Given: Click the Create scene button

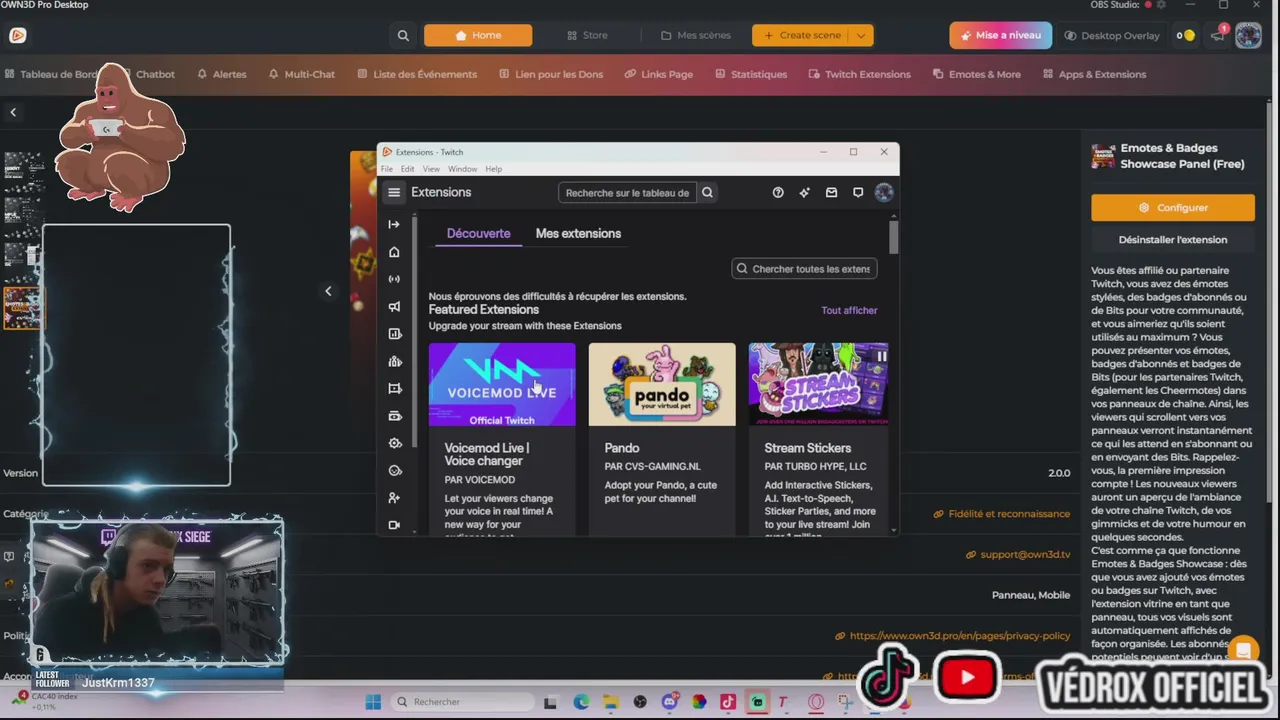Looking at the screenshot, I should pyautogui.click(x=802, y=36).
